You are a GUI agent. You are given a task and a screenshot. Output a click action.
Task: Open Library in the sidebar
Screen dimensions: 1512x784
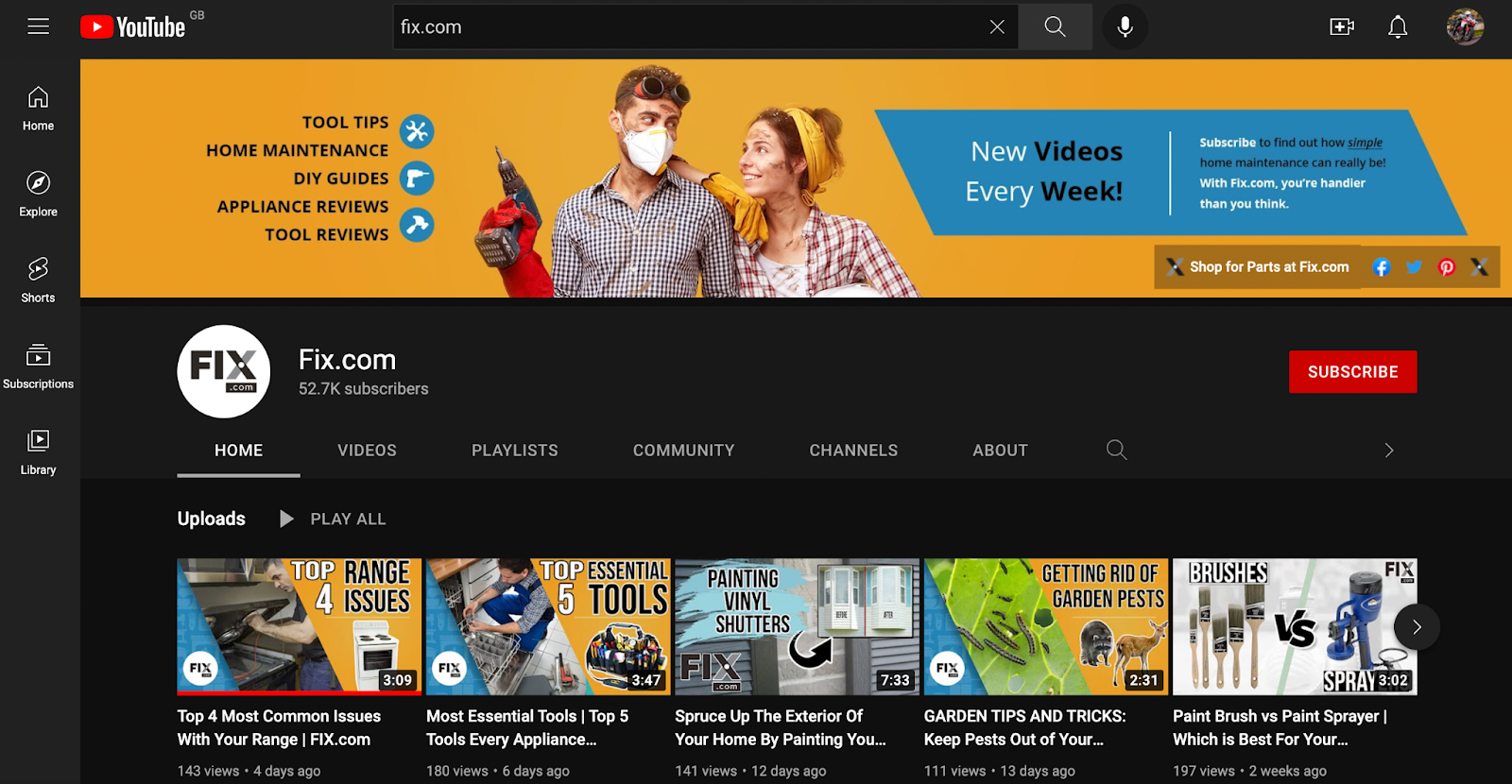38,452
